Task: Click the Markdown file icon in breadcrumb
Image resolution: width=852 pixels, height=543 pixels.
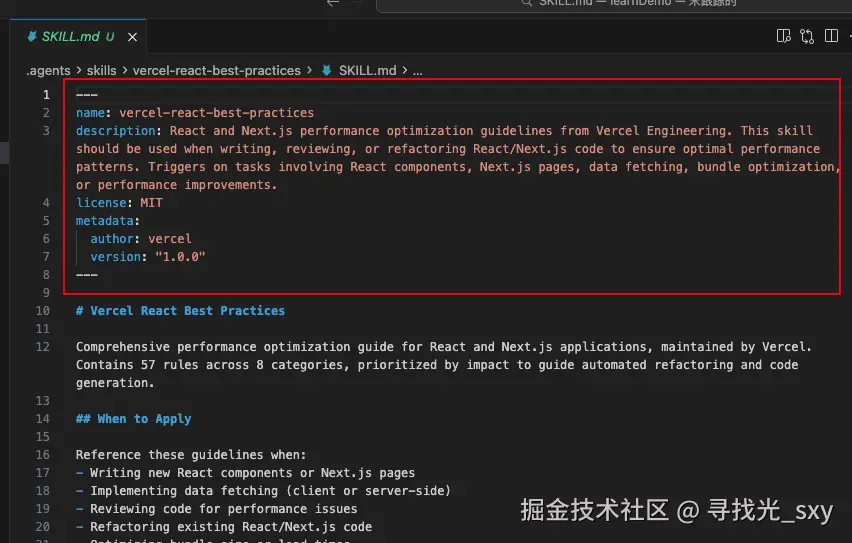Action: (x=327, y=71)
